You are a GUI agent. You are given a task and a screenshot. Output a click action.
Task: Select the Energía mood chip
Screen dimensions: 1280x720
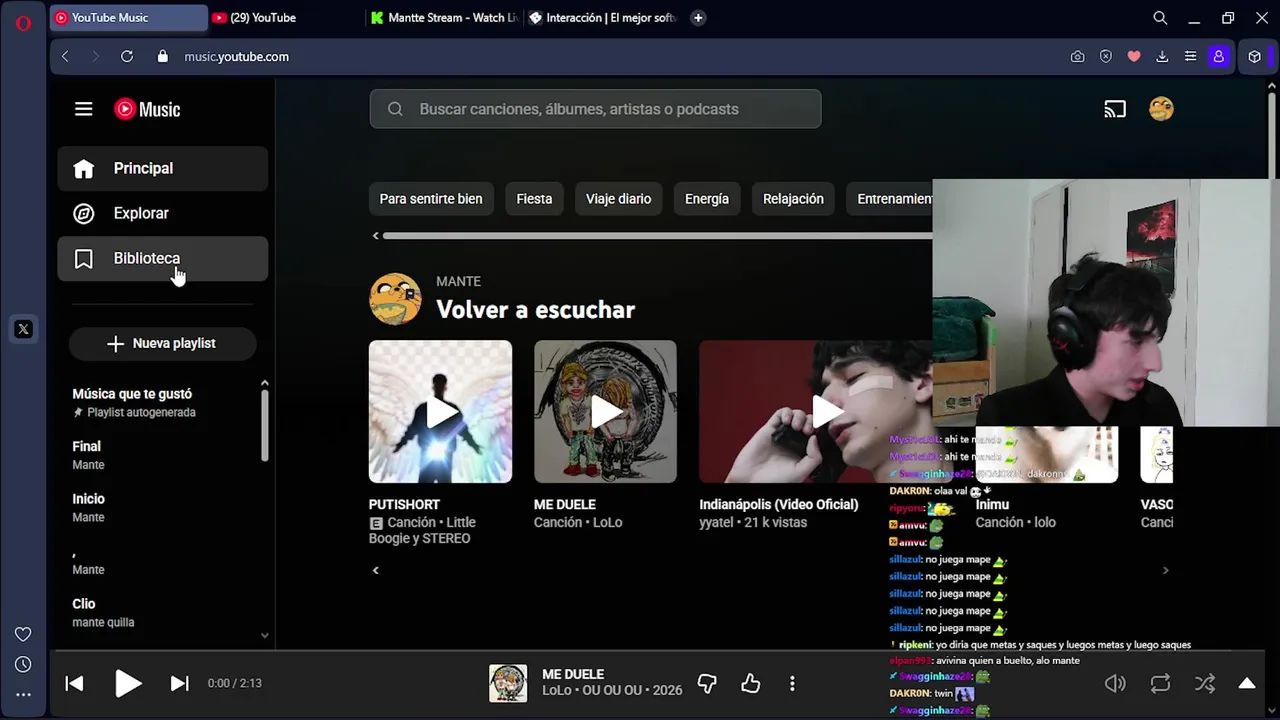click(707, 199)
